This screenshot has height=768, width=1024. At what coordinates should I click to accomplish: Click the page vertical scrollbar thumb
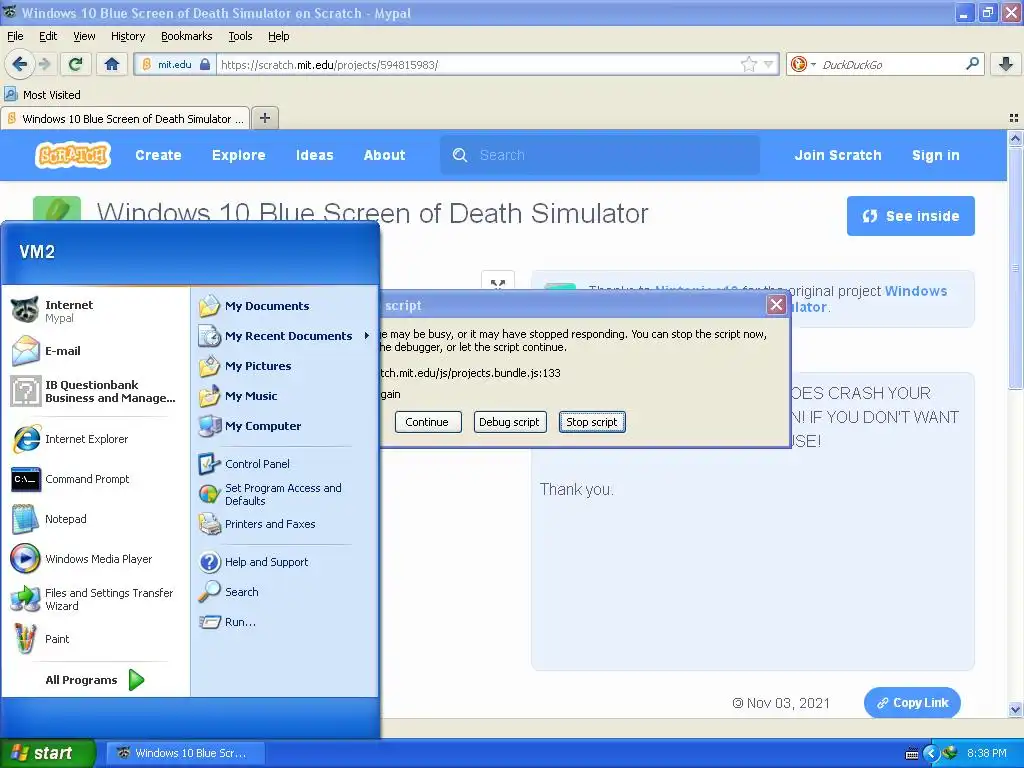(x=1015, y=268)
